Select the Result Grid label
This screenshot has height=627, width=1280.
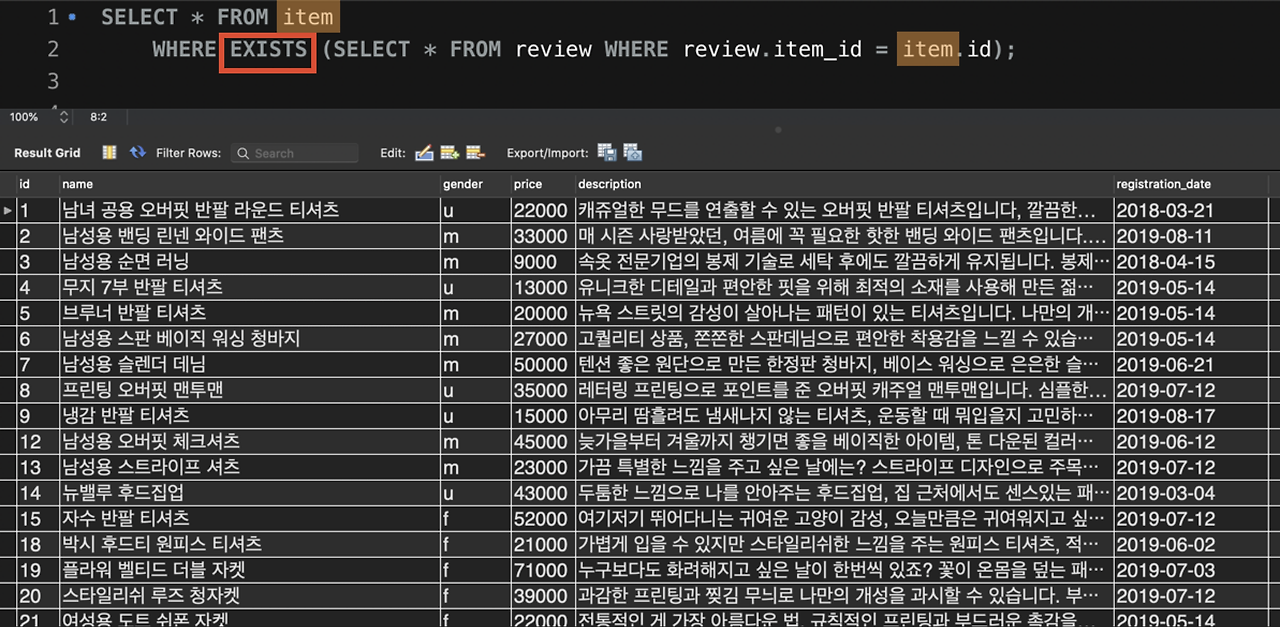click(x=47, y=153)
